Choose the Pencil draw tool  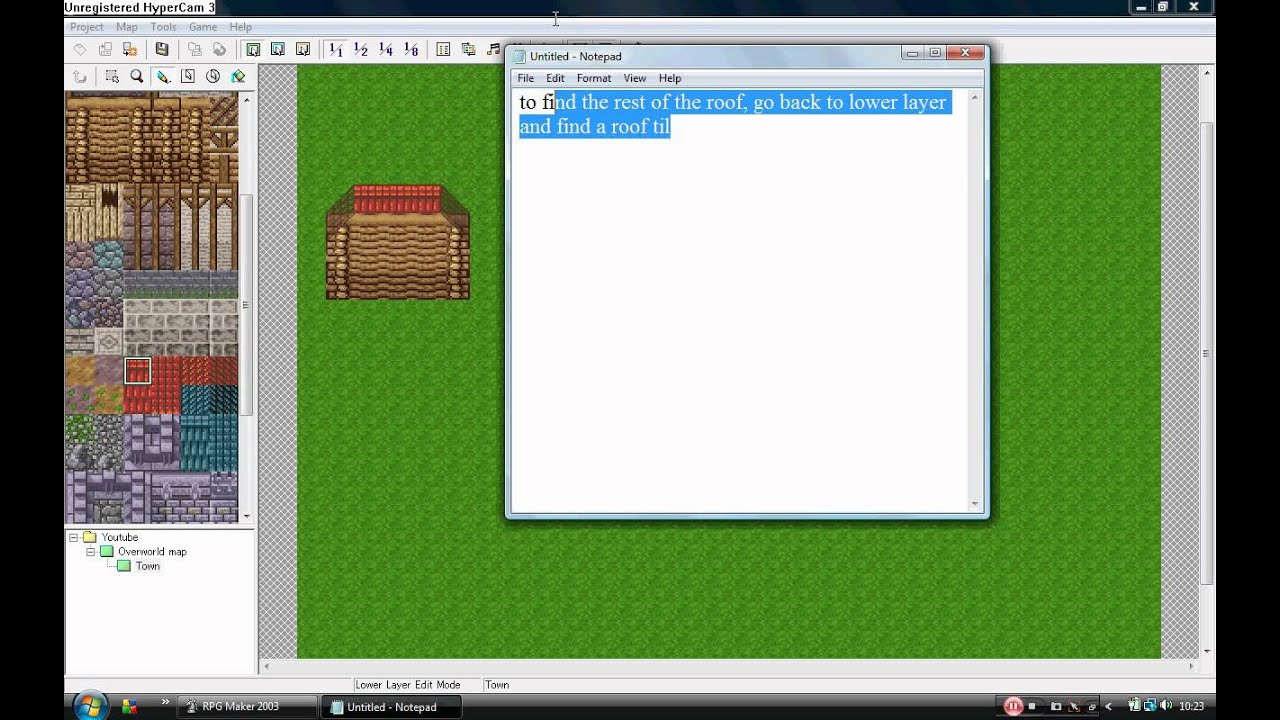tap(163, 76)
